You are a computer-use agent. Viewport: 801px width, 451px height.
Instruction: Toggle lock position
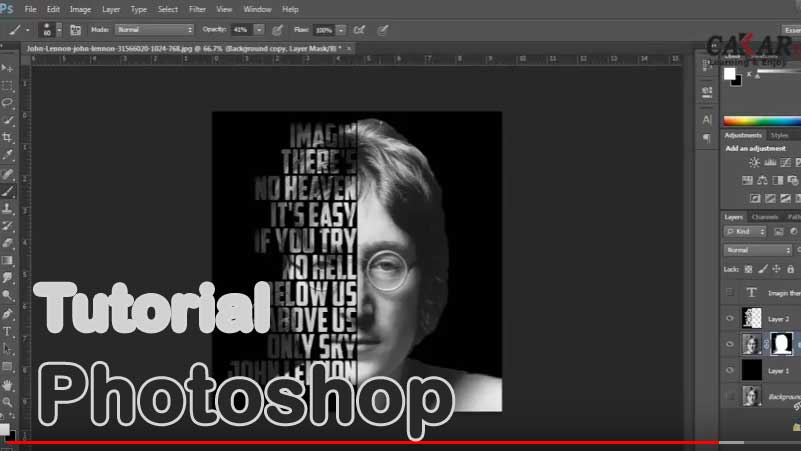[776, 269]
